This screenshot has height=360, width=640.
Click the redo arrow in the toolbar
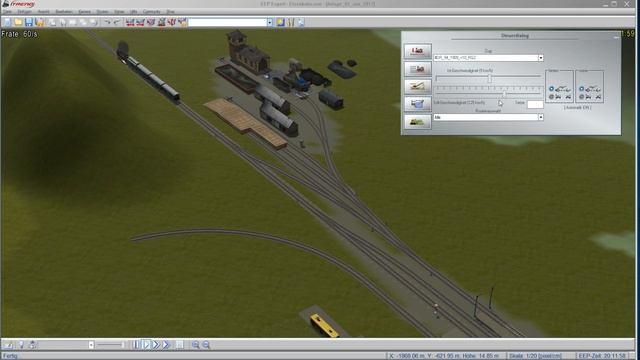click(117, 22)
